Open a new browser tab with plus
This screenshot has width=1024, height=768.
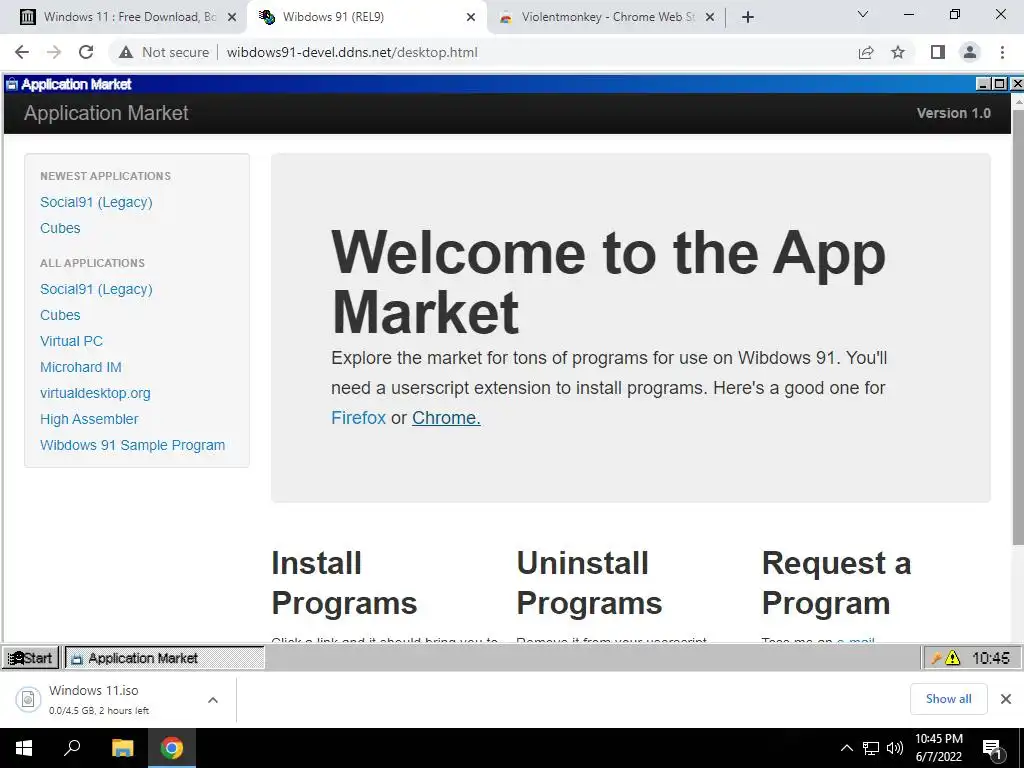[748, 17]
